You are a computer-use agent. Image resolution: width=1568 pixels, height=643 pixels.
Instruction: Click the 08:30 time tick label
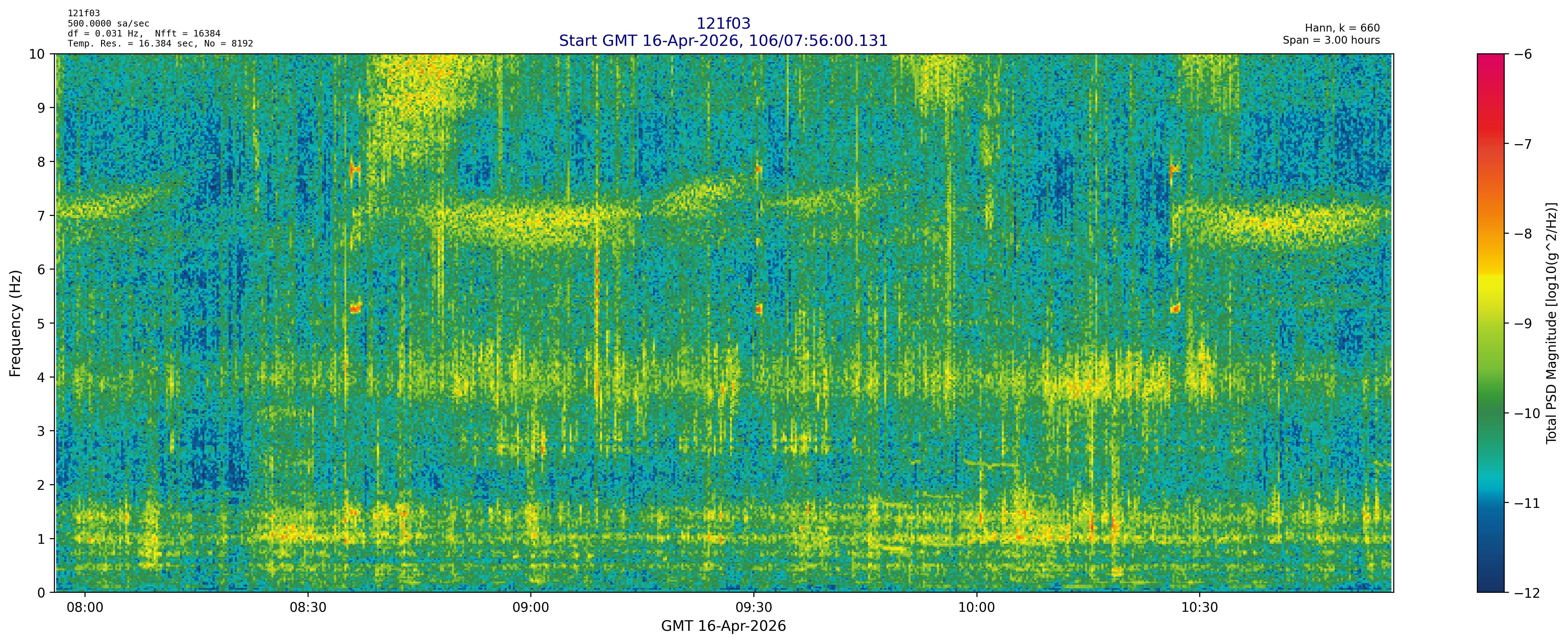pyautogui.click(x=308, y=608)
